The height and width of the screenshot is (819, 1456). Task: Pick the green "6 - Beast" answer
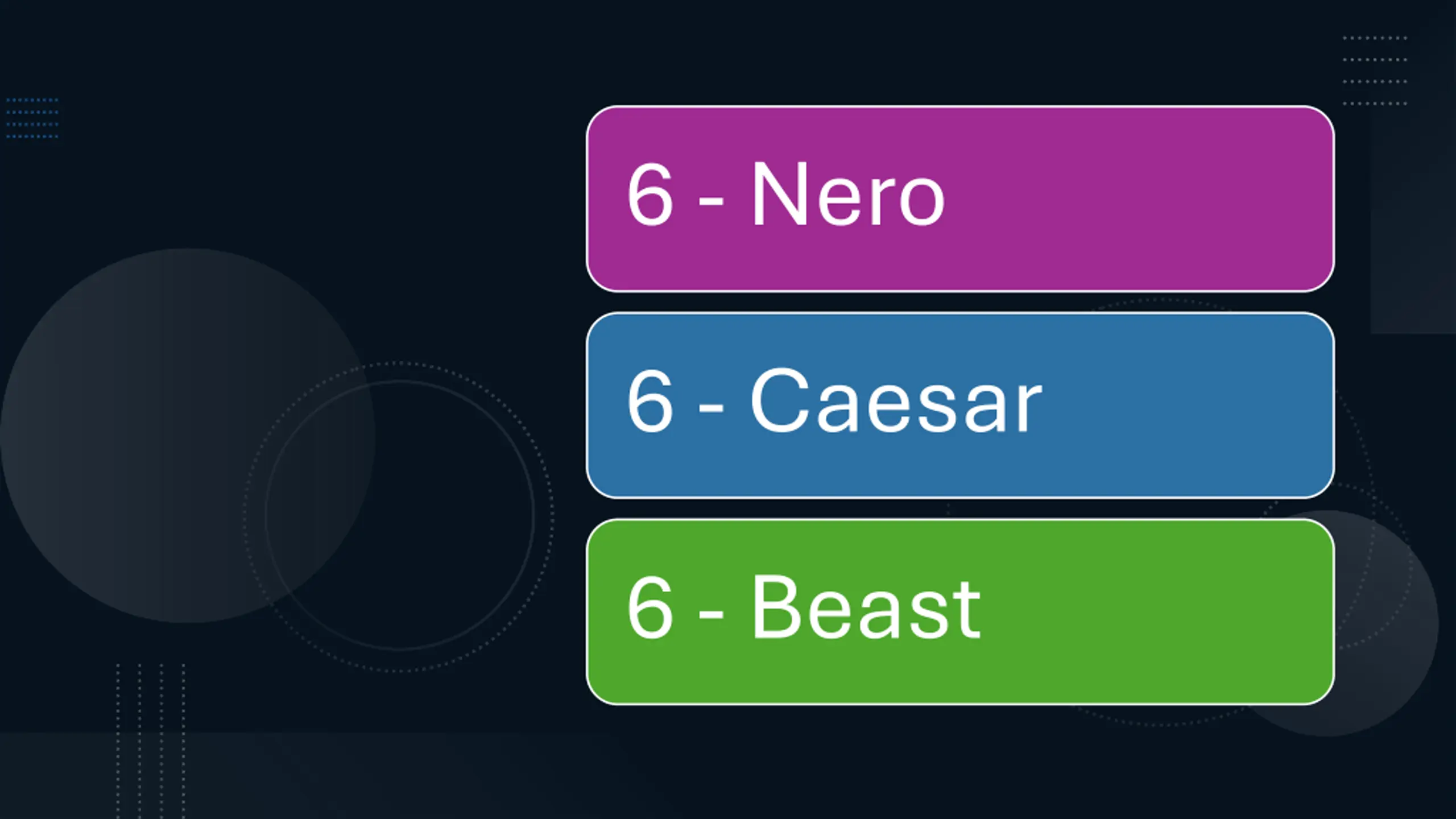tap(960, 611)
